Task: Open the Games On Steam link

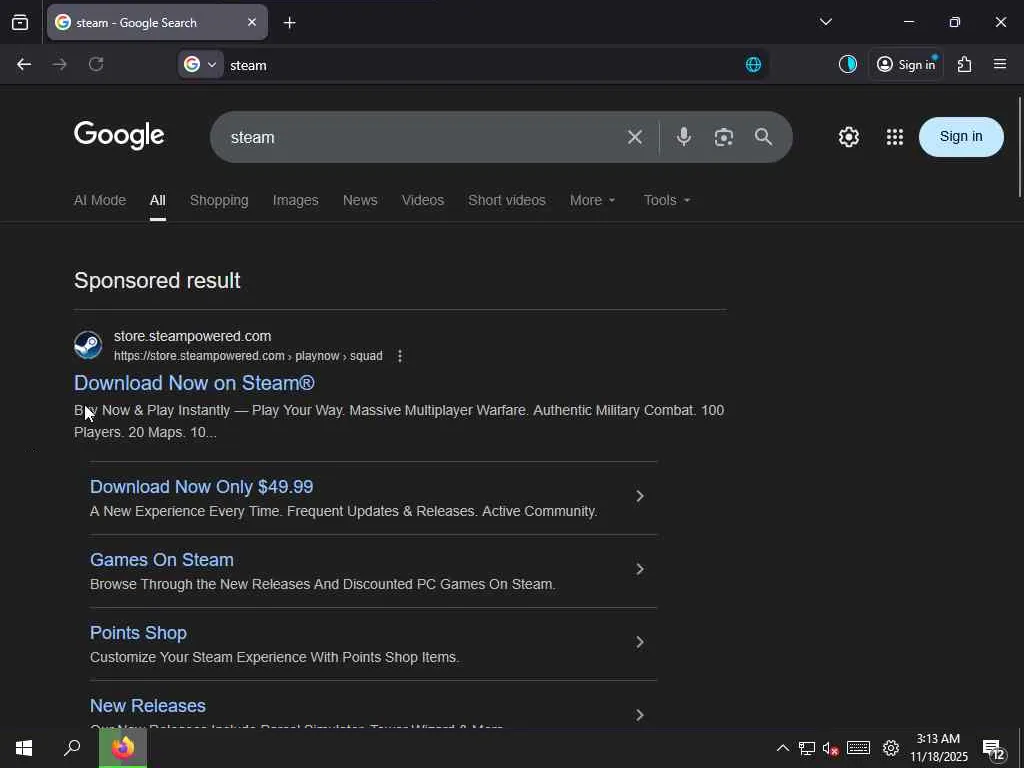Action: point(161,560)
